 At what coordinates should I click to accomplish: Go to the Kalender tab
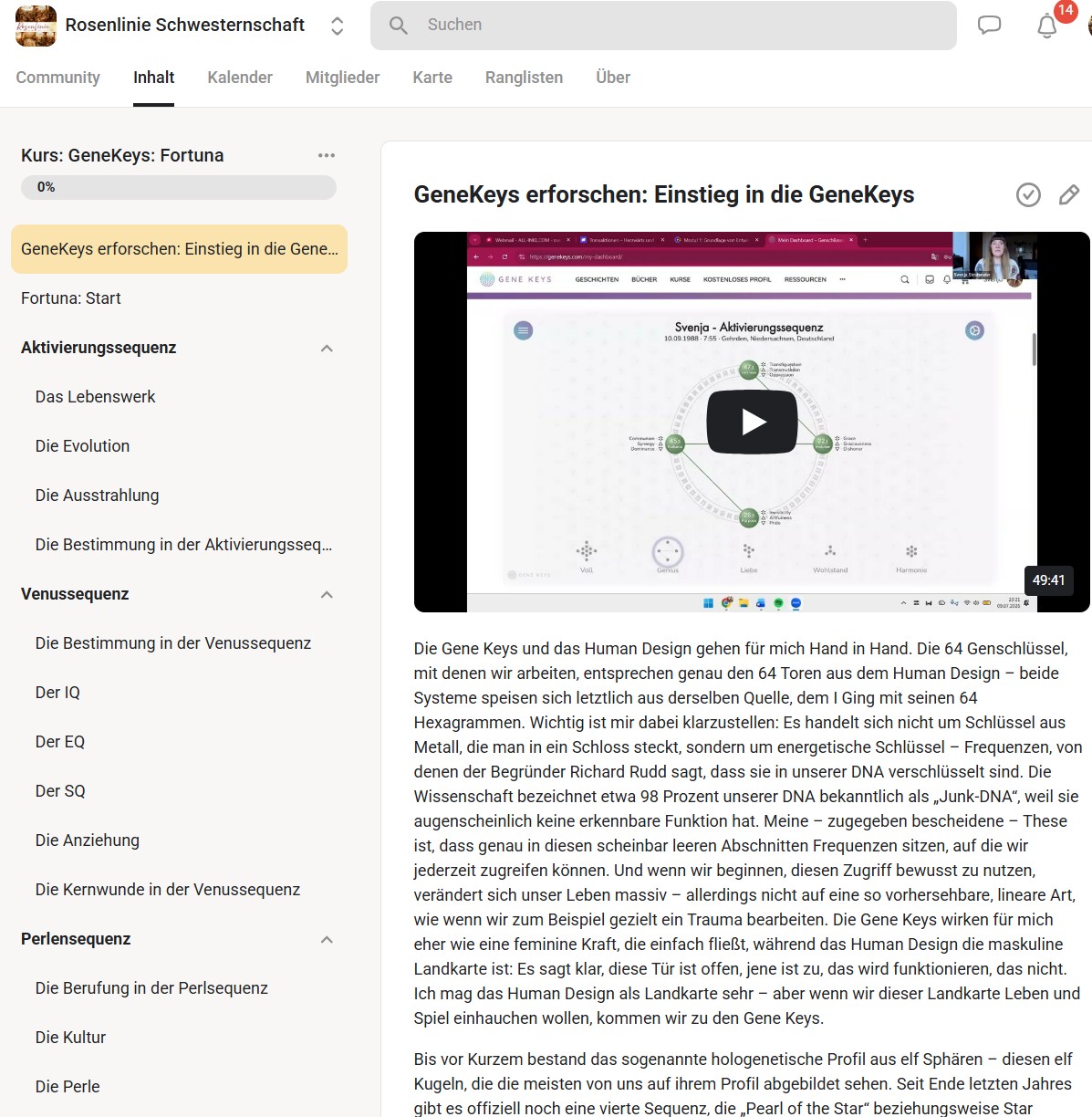click(x=240, y=78)
